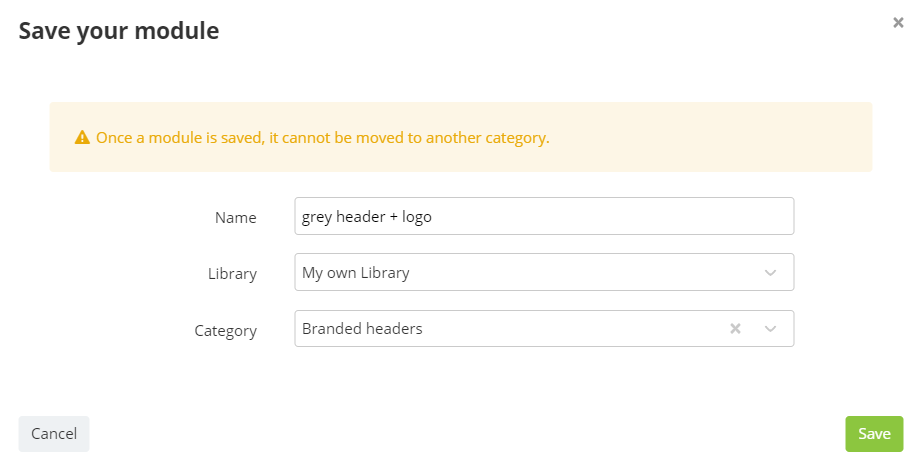Click the Name field label
The image size is (923, 472).
(x=235, y=218)
